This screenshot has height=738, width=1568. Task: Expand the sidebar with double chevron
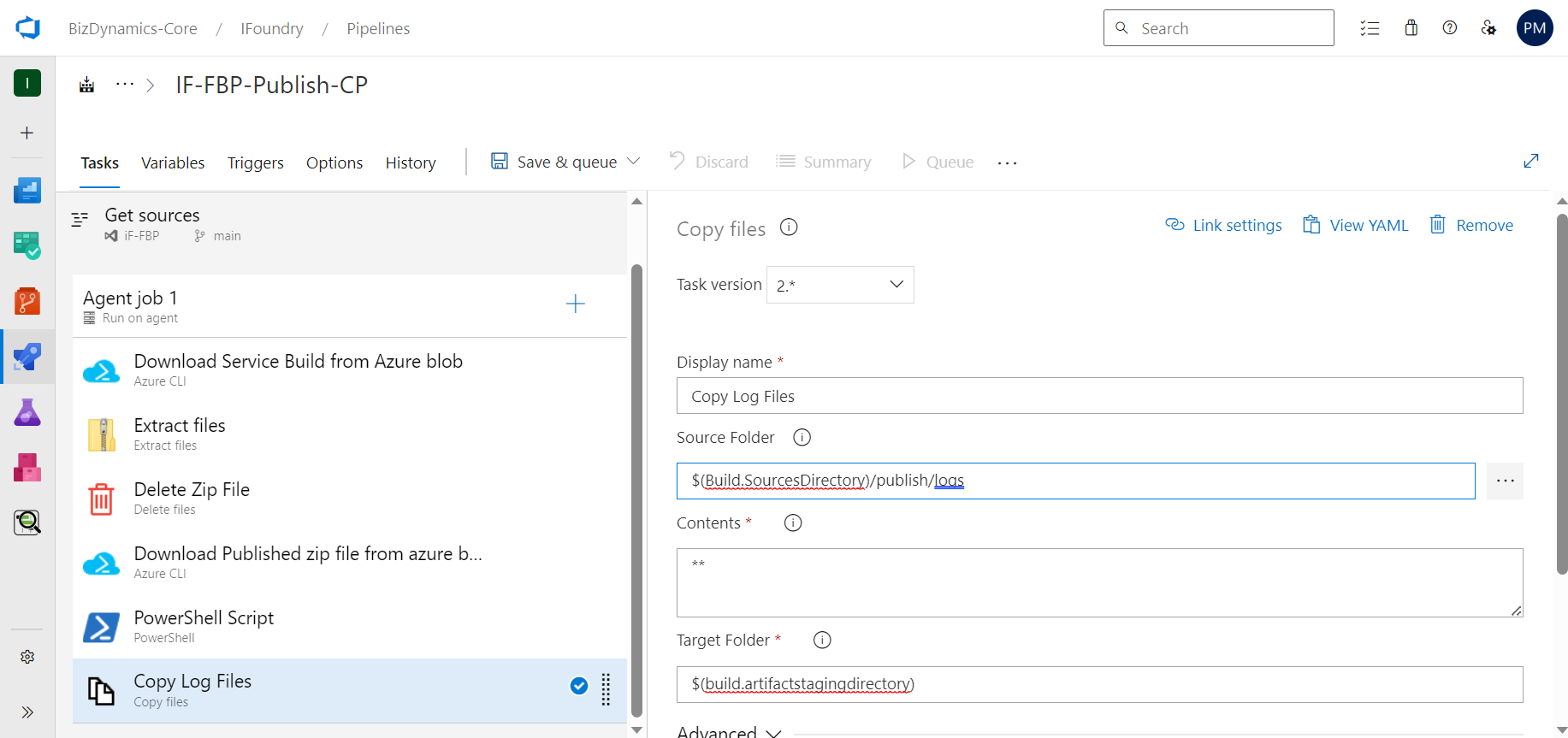27,712
